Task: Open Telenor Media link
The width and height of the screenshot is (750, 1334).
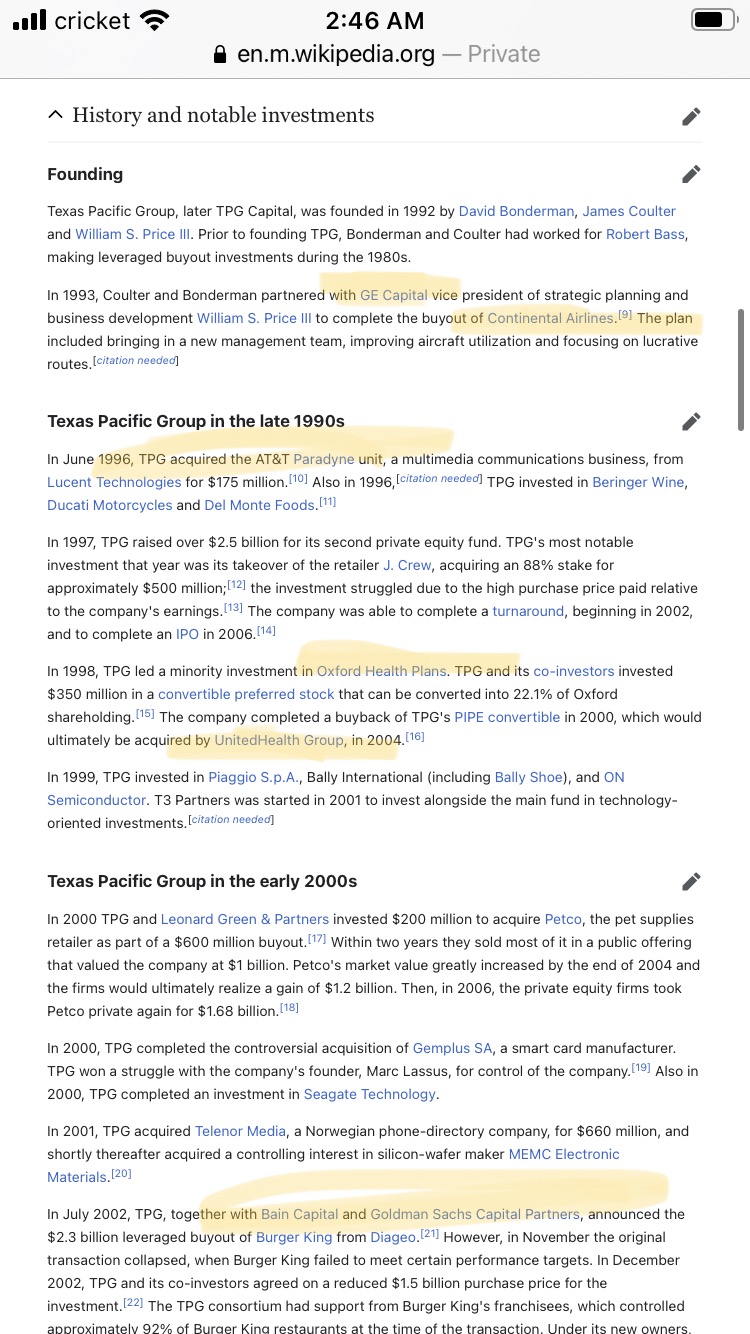Action: pyautogui.click(x=241, y=1131)
